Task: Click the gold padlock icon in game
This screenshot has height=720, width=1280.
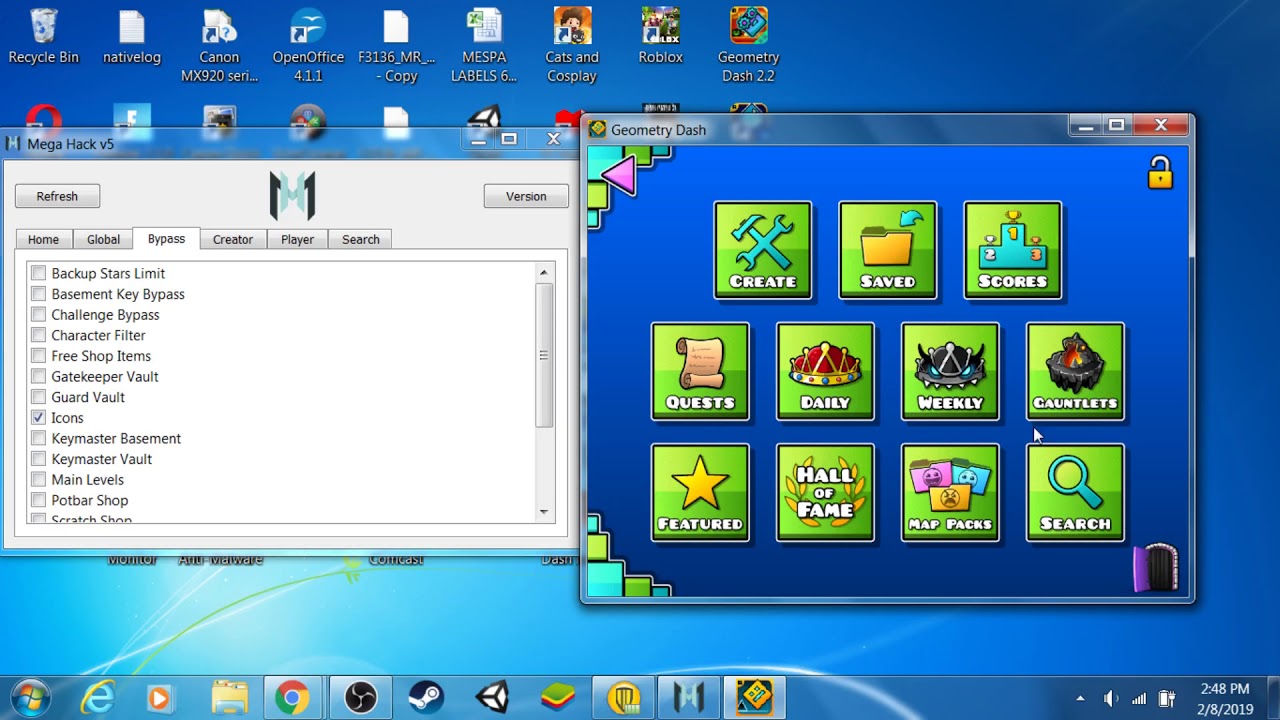Action: coord(1160,172)
